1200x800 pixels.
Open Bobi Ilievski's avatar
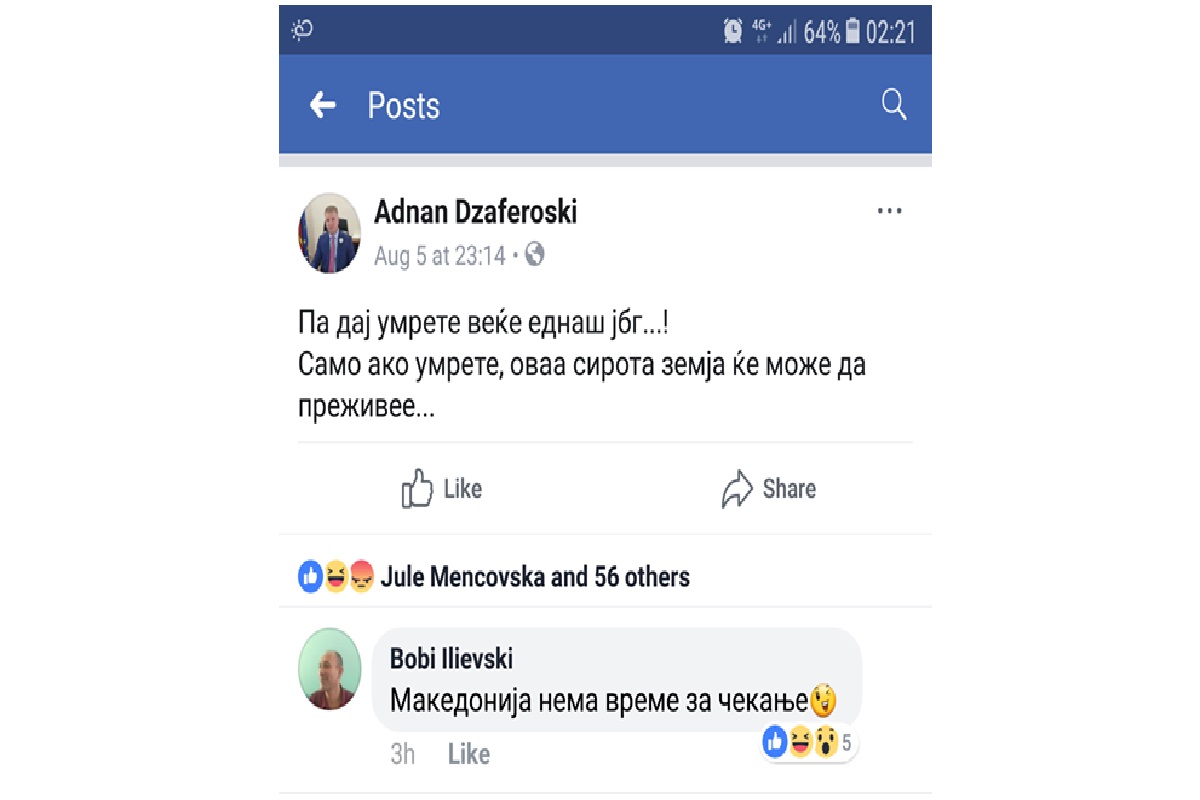330,669
